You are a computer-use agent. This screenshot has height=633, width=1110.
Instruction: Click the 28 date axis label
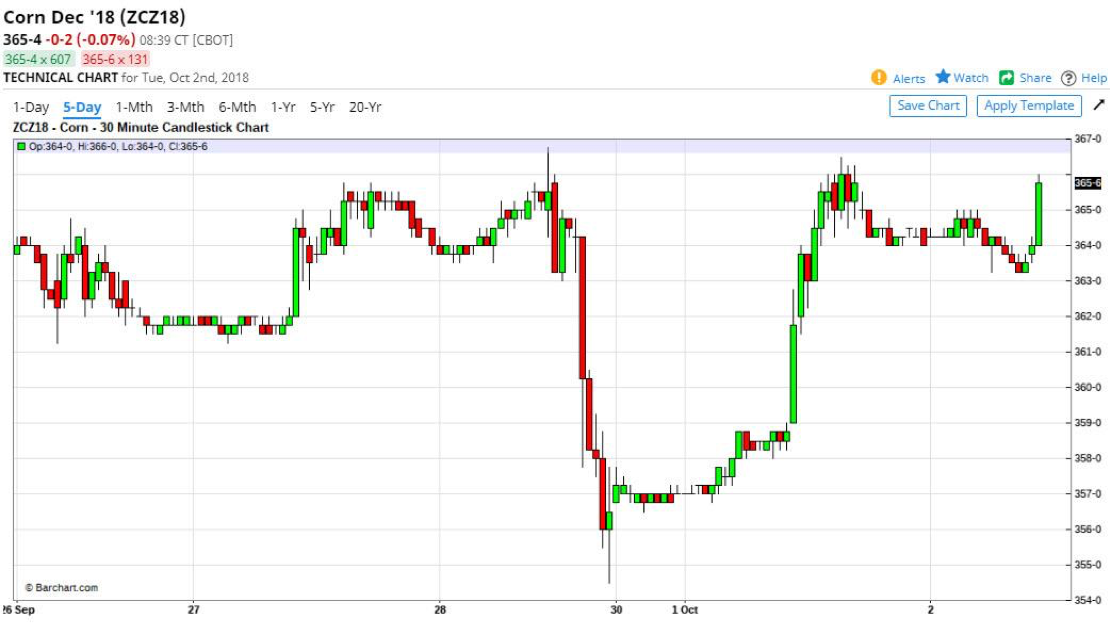pyautogui.click(x=440, y=610)
